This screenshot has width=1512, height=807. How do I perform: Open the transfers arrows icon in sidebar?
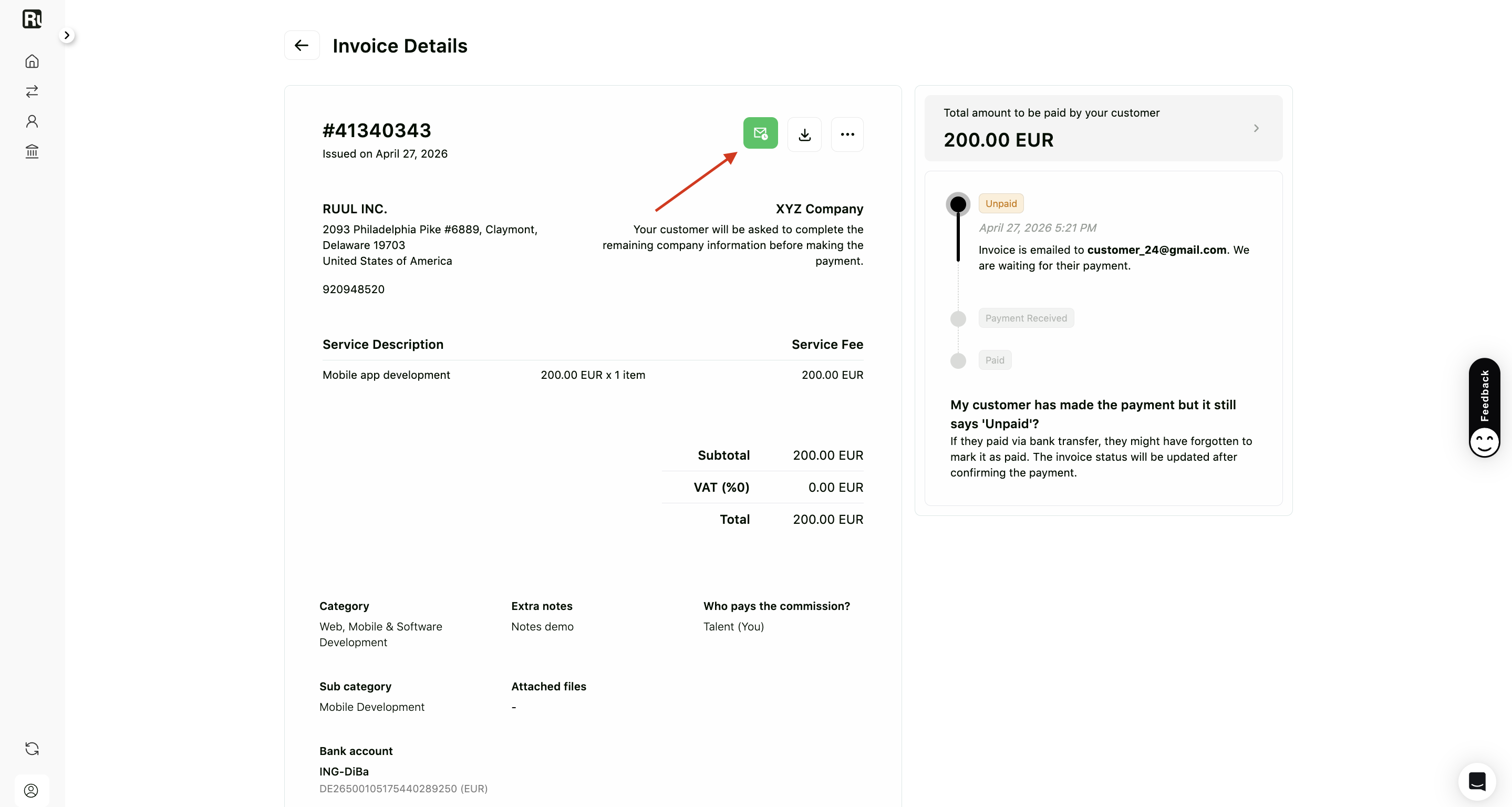tap(32, 91)
